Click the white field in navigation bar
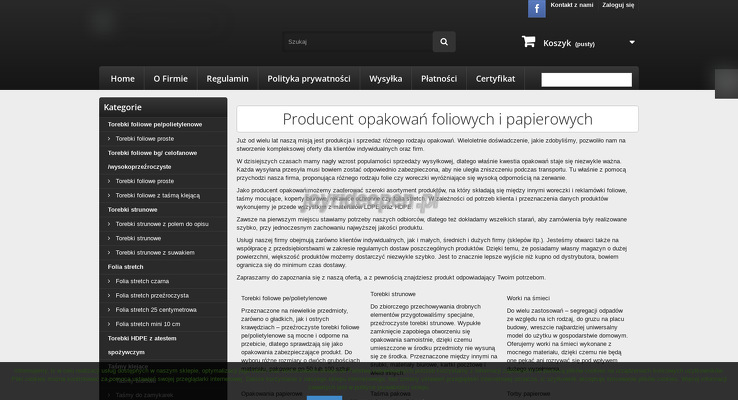The image size is (738, 400). 586,79
